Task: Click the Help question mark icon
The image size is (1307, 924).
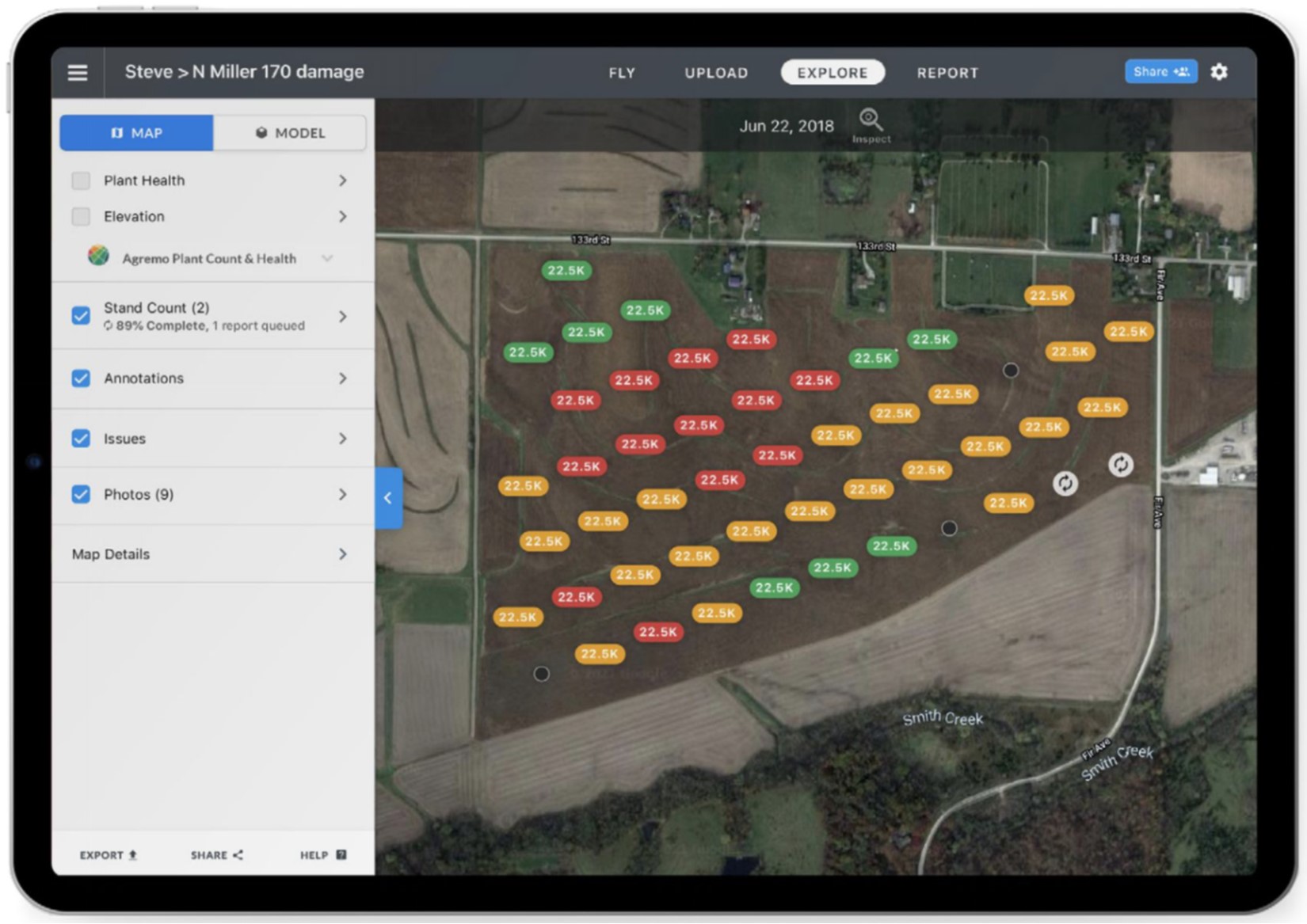Action: pos(341,855)
